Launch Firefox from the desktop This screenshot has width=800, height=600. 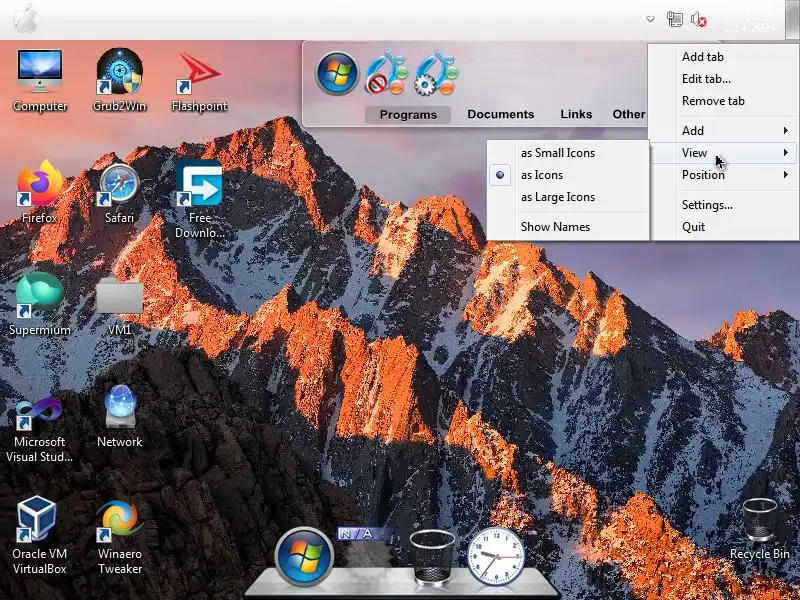[x=40, y=192]
